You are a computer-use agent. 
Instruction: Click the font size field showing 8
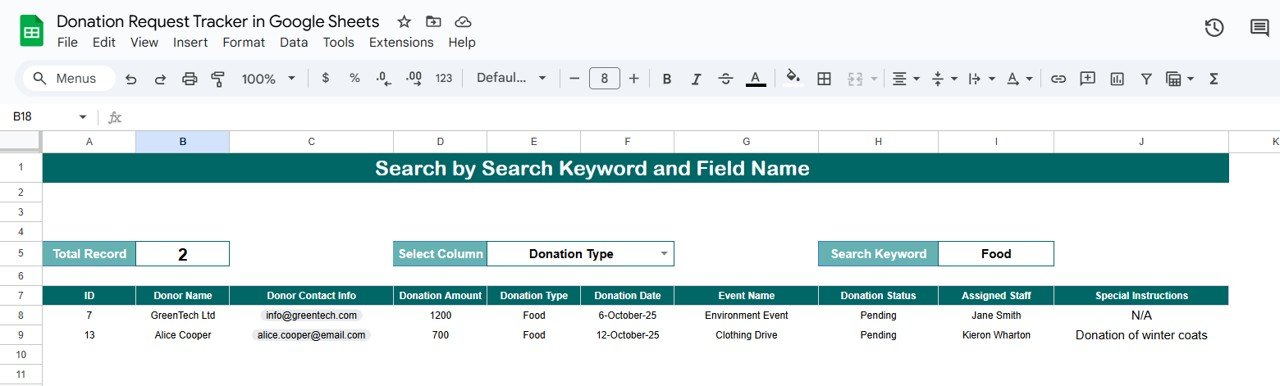[x=604, y=78]
